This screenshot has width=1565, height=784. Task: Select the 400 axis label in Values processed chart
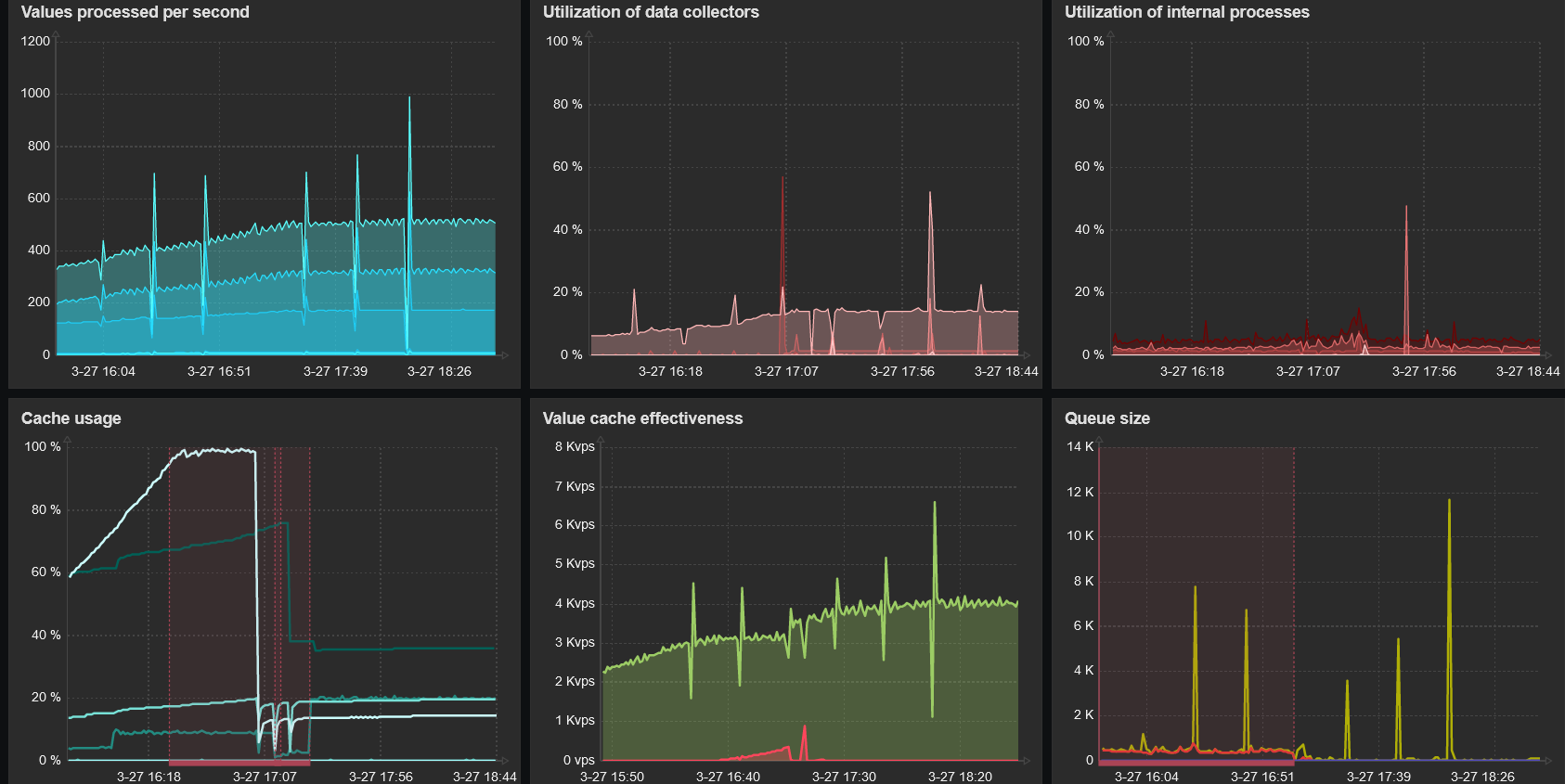39,250
